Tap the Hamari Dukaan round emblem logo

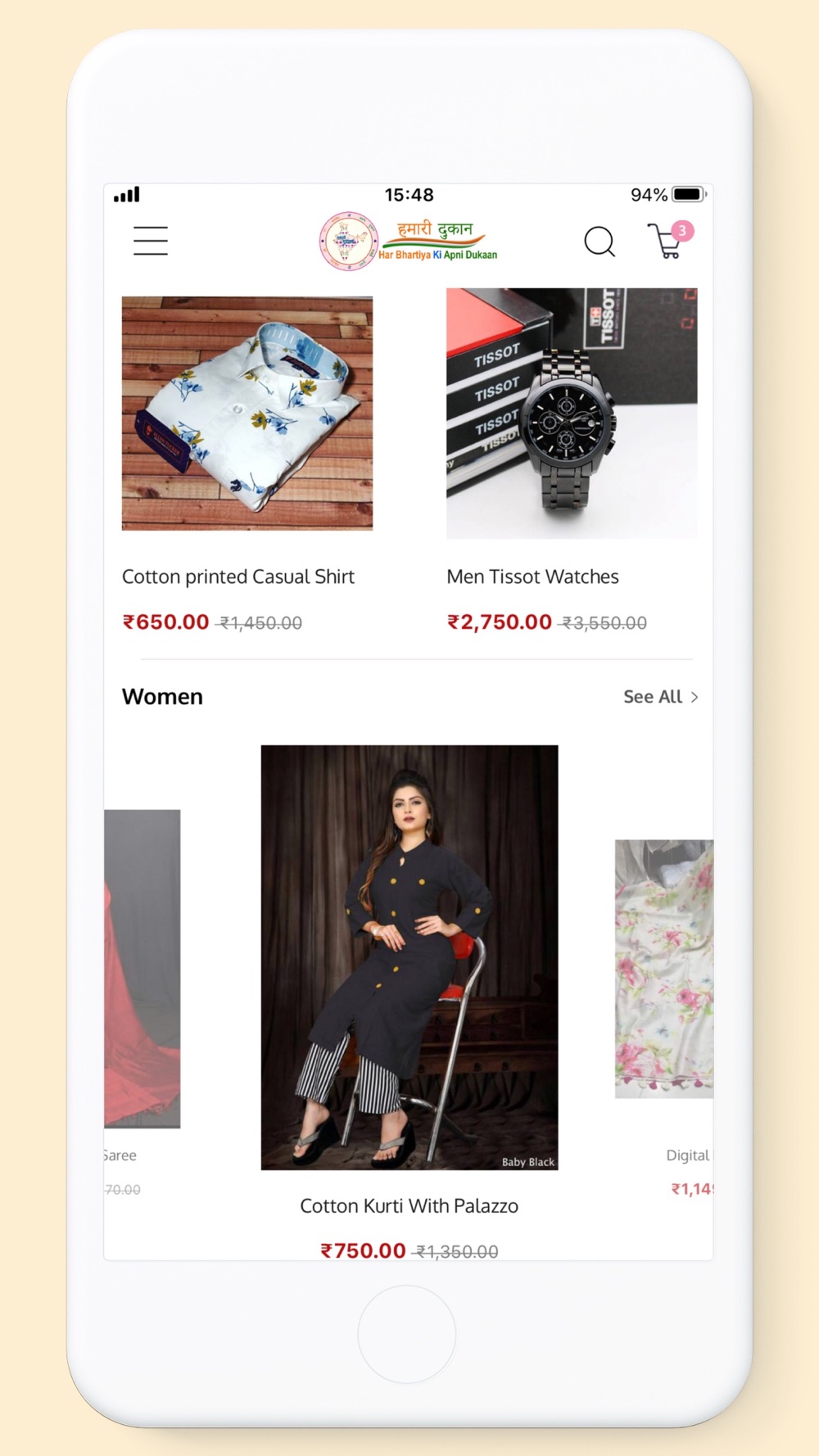pos(348,241)
